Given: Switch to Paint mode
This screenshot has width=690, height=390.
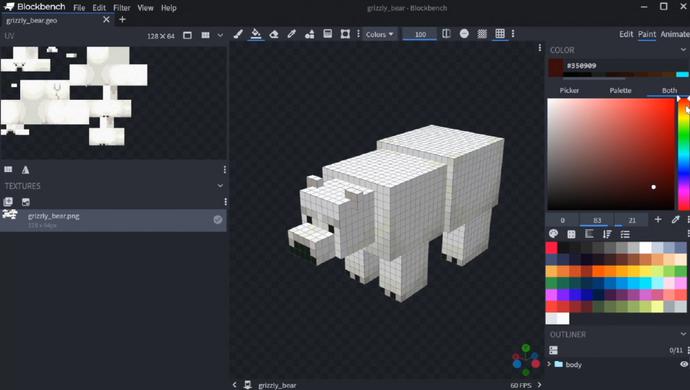Looking at the screenshot, I should 647,34.
